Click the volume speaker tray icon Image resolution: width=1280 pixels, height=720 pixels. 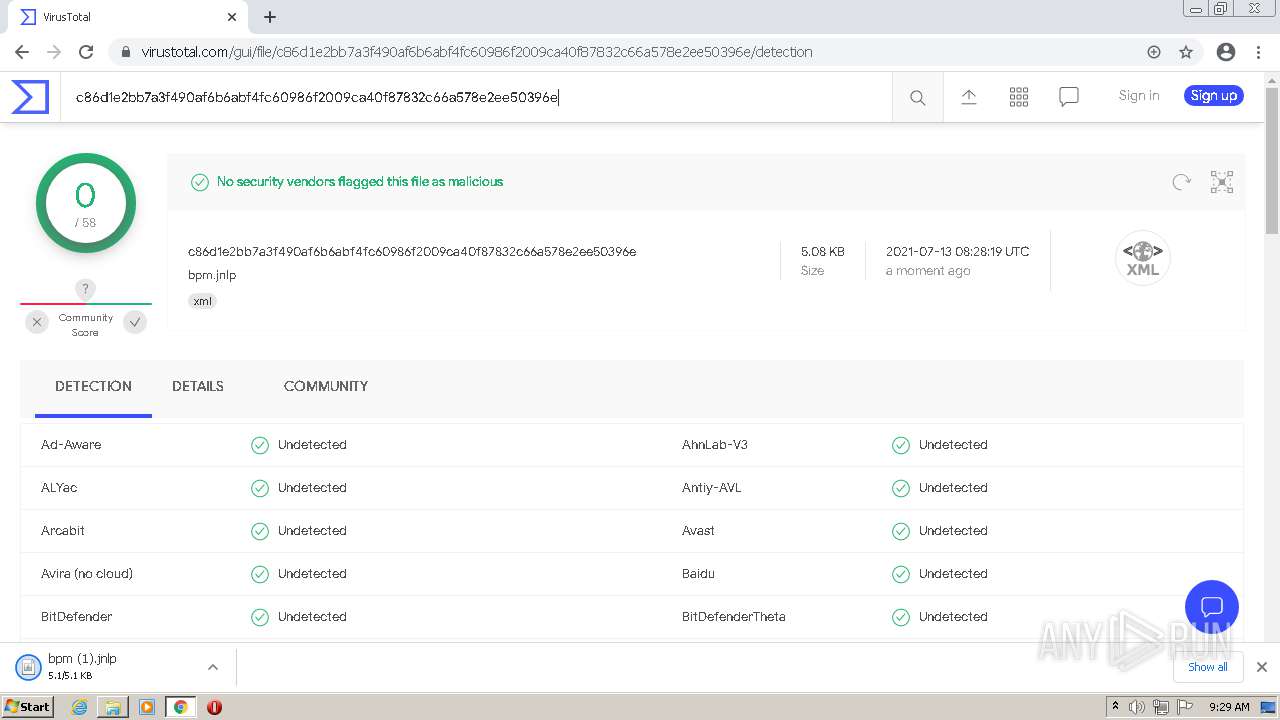point(1137,707)
